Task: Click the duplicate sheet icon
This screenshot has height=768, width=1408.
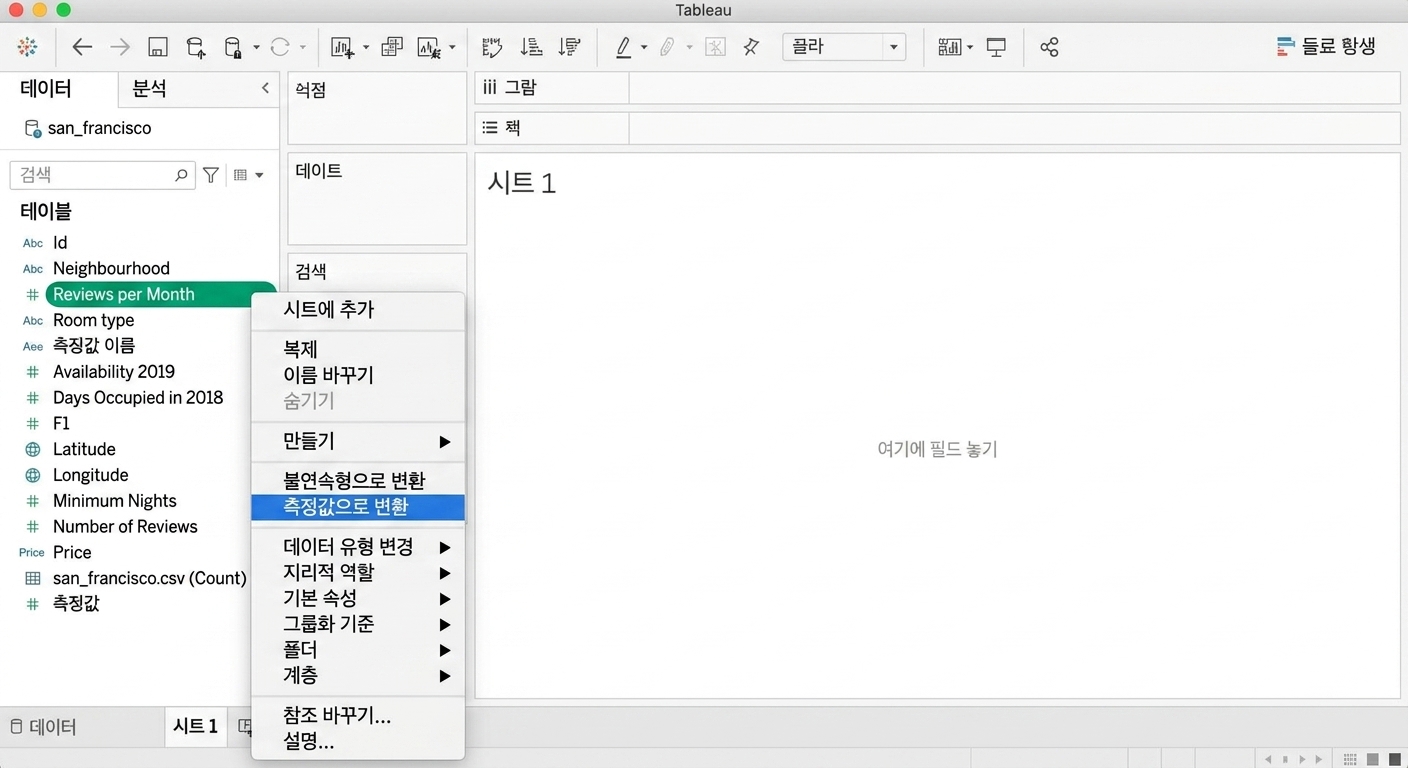Action: click(392, 47)
